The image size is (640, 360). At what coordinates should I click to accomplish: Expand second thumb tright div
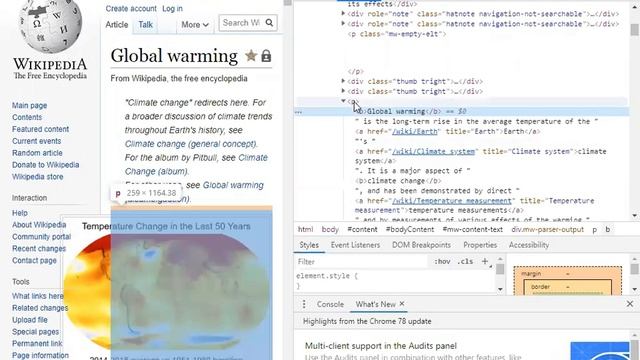click(x=343, y=91)
